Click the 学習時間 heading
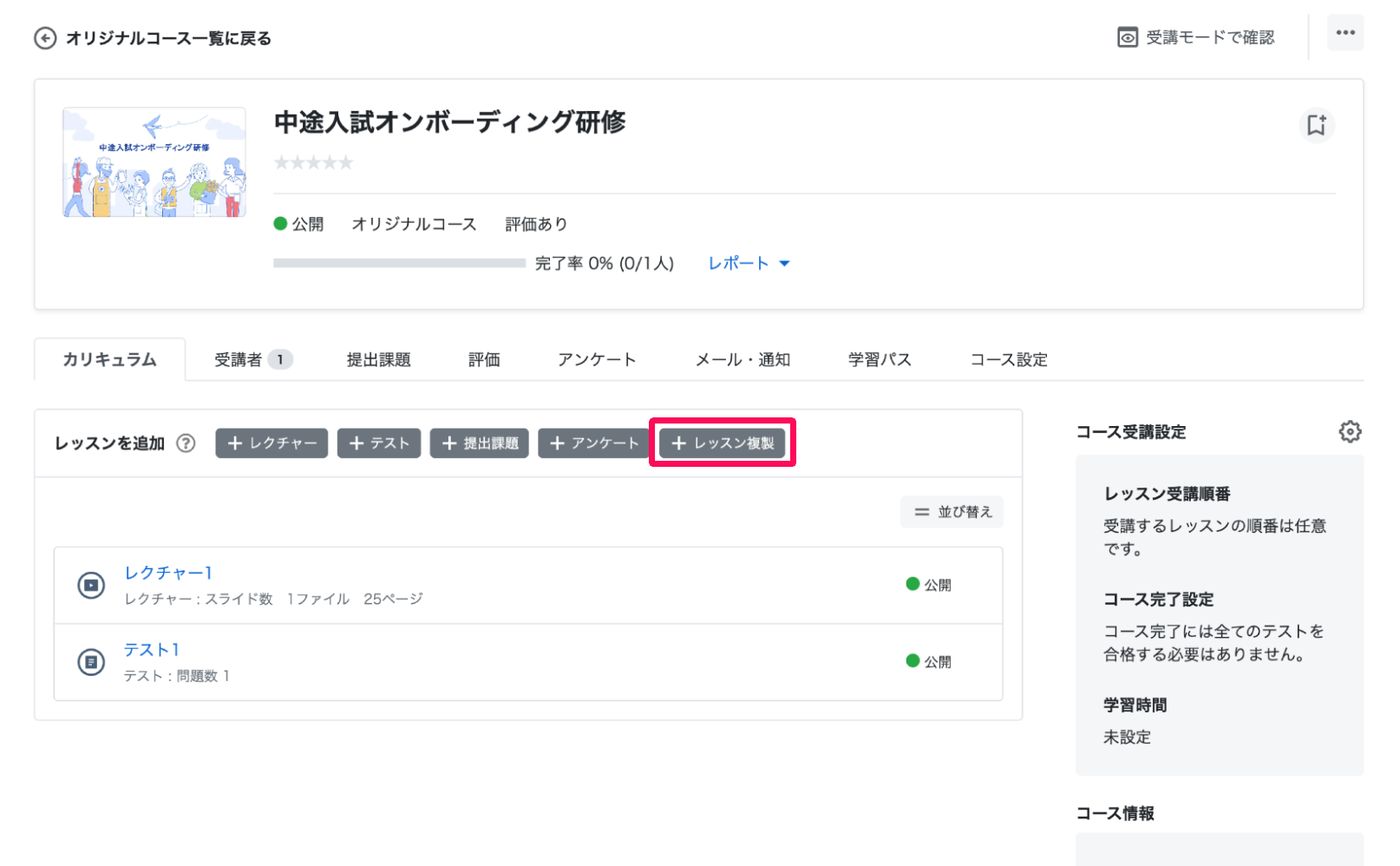Image resolution: width=1400 pixels, height=866 pixels. pos(1135,705)
